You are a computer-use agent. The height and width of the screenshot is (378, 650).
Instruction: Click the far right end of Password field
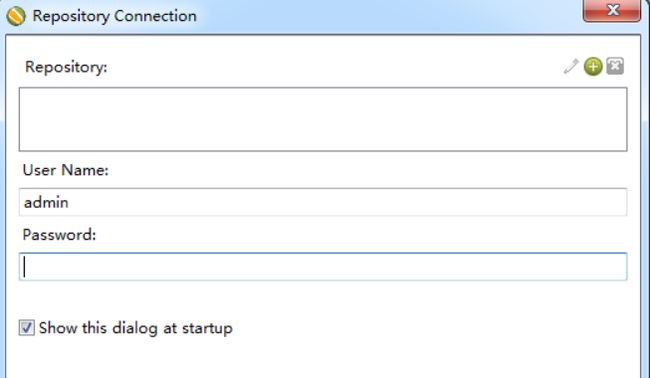tap(620, 267)
